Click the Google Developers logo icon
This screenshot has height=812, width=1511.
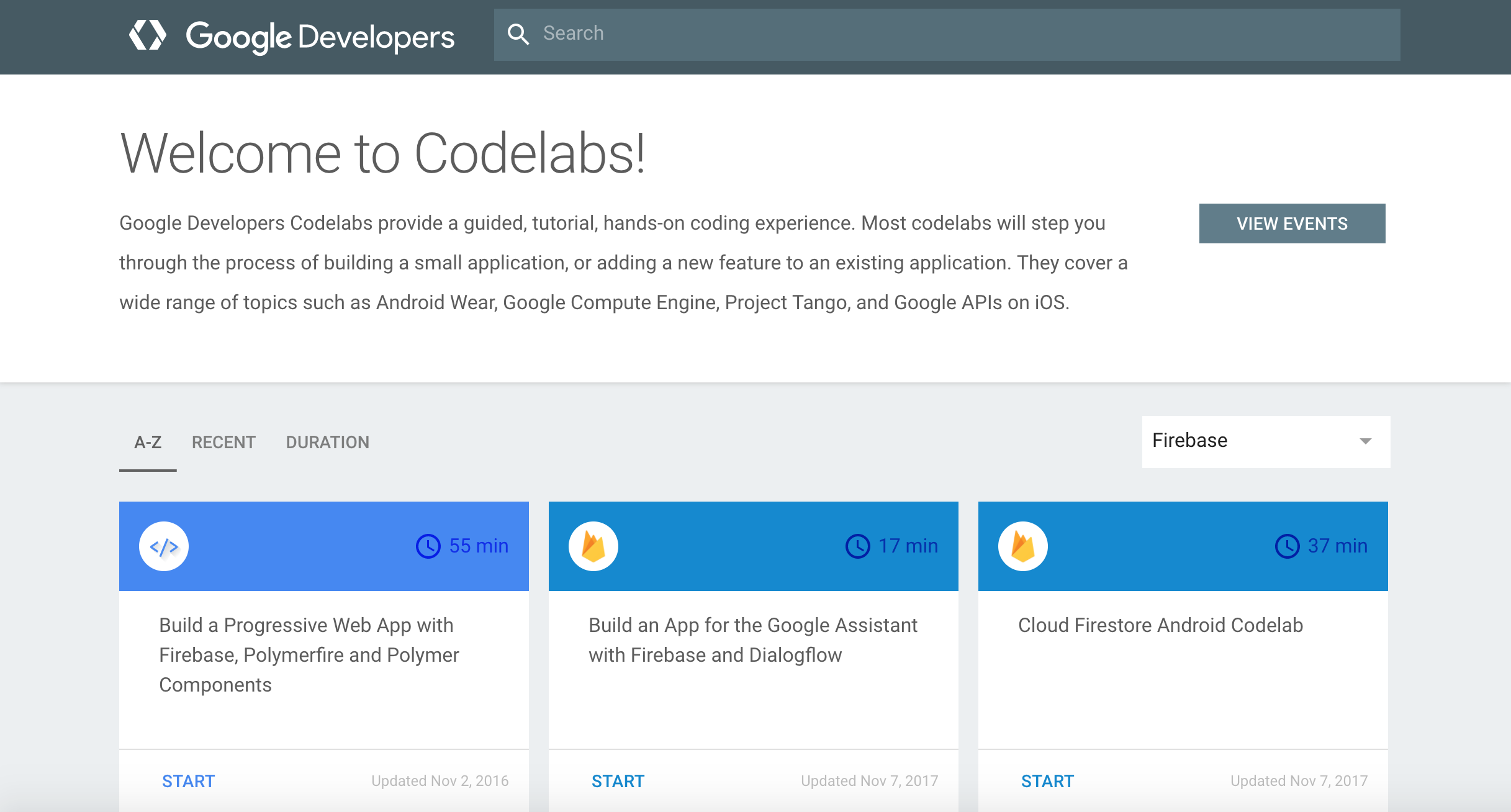(148, 35)
